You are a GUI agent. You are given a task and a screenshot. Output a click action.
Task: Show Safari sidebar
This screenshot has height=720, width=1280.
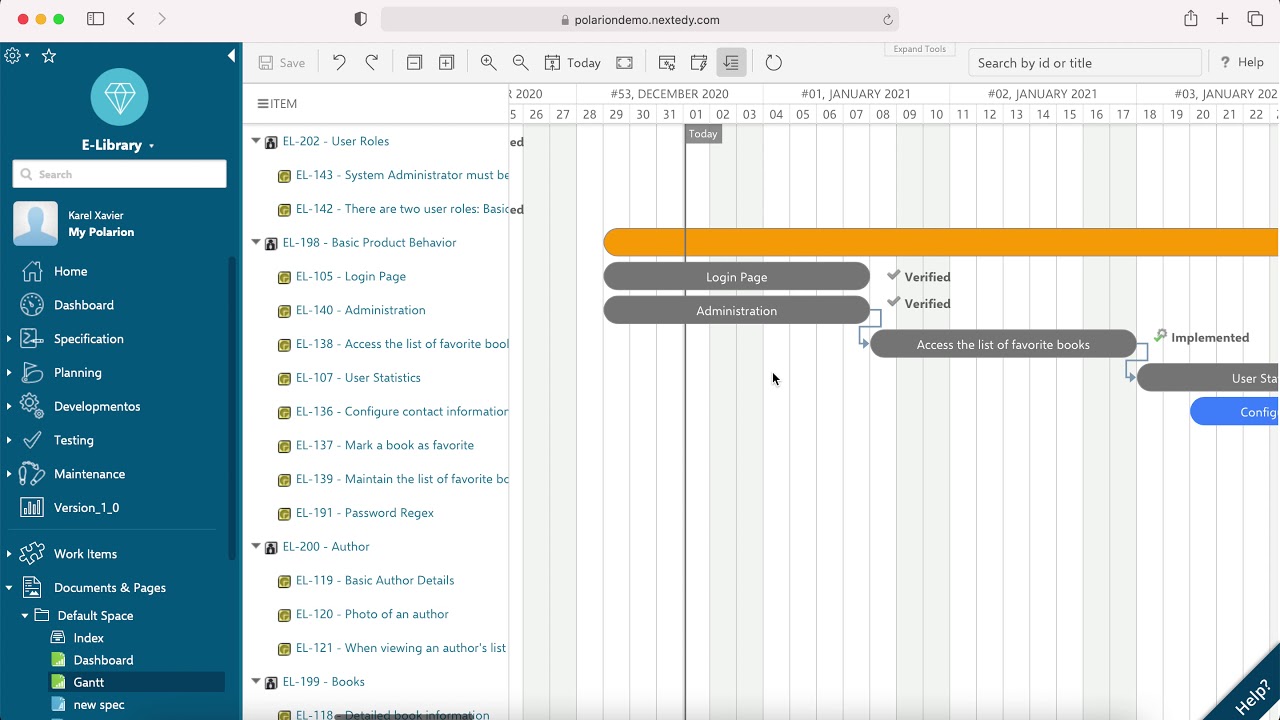[96, 19]
